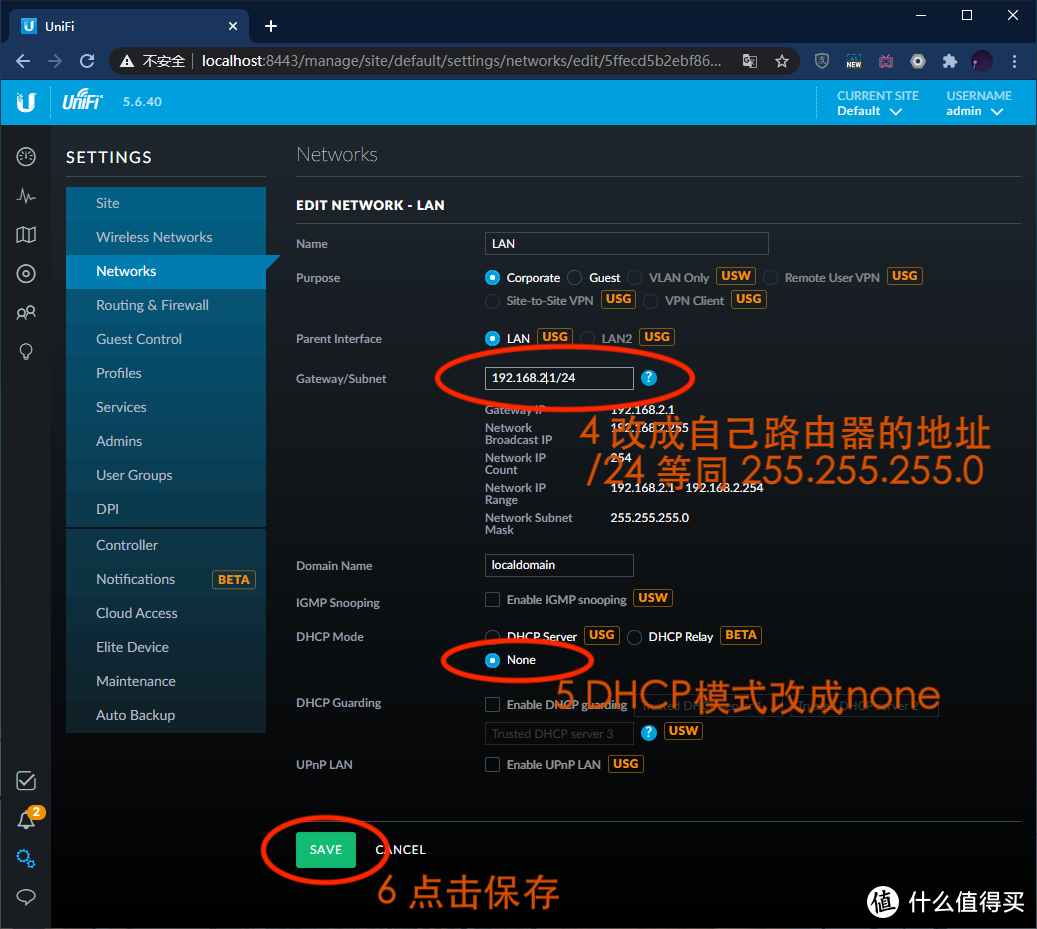Open Cloud Access settings
The width and height of the screenshot is (1037, 929).
[x=166, y=614]
